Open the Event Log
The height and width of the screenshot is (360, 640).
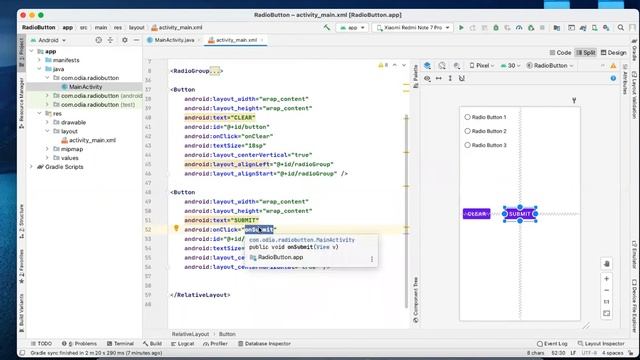click(552, 344)
